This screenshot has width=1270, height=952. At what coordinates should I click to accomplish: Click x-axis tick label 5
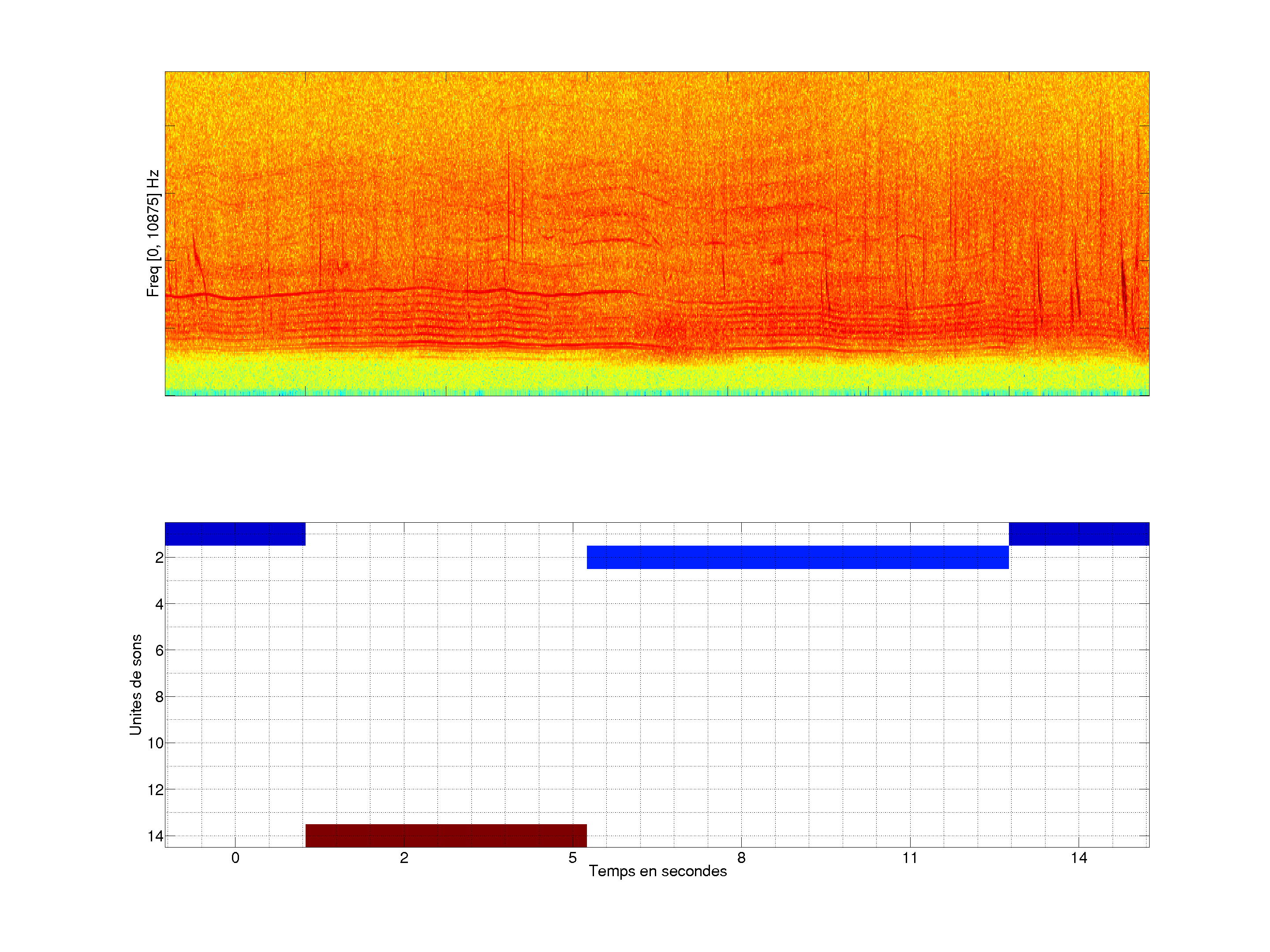572,858
